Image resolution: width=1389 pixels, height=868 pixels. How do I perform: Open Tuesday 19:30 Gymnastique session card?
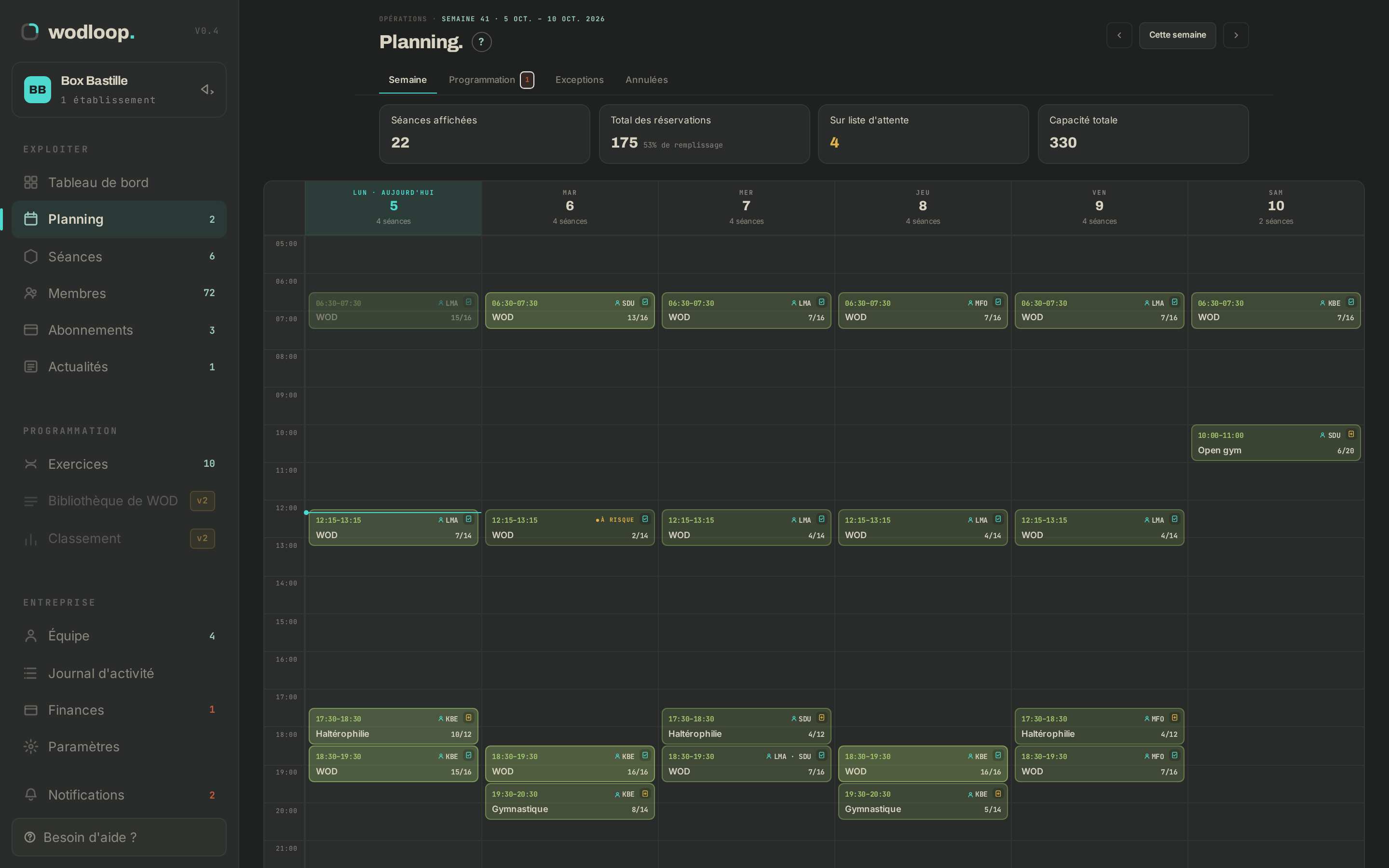pos(570,801)
